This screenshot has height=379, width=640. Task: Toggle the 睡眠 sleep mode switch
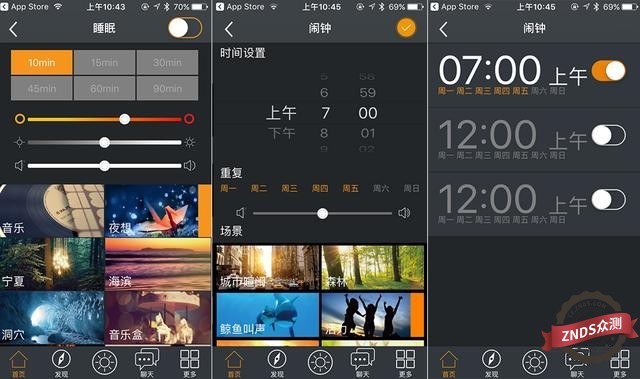pos(185,28)
